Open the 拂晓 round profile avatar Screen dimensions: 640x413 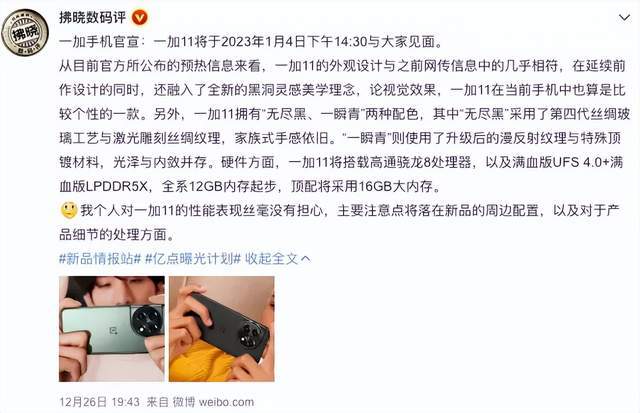pyautogui.click(x=25, y=33)
